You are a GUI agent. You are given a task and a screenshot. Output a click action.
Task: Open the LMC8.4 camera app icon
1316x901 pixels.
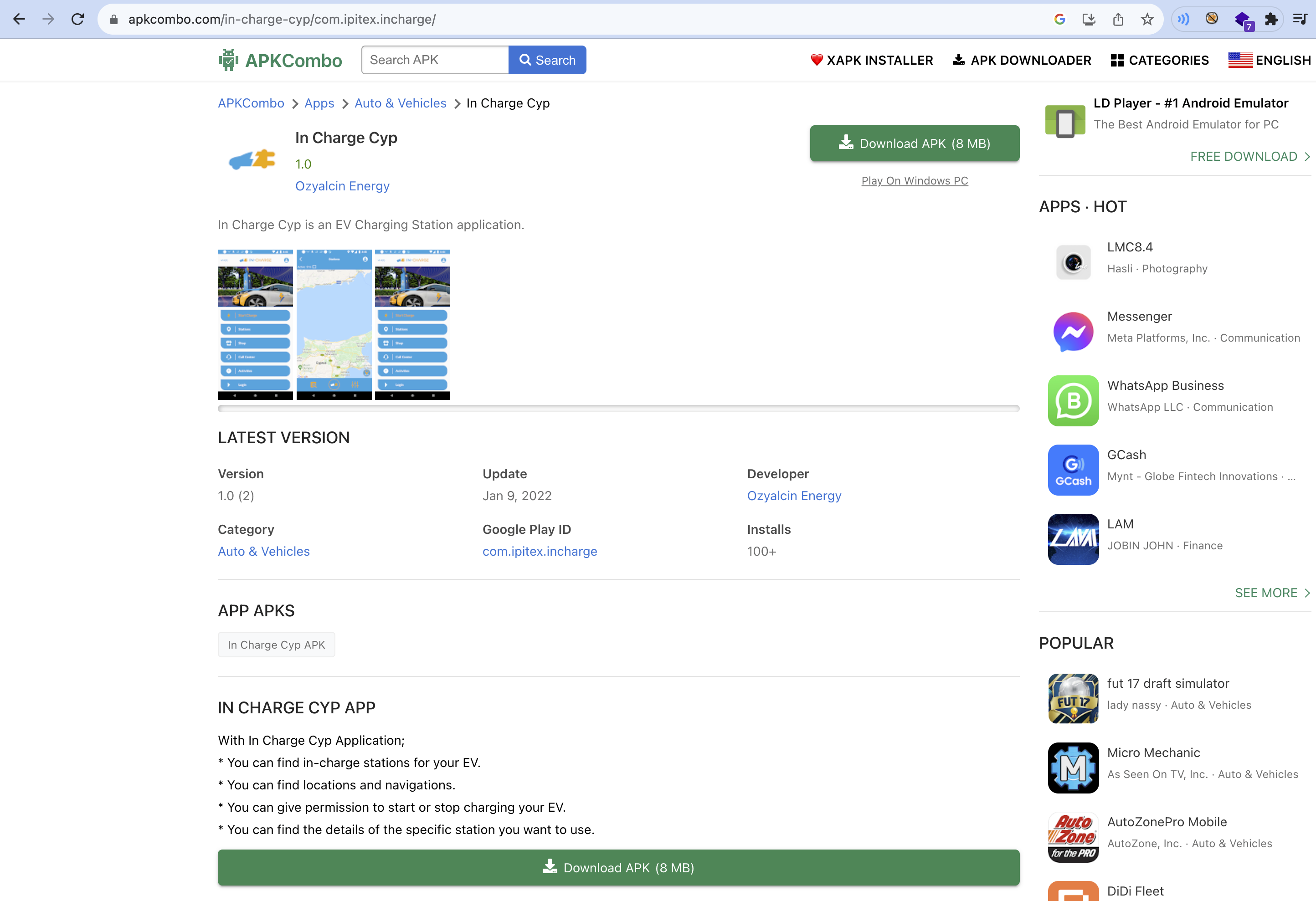click(1073, 261)
